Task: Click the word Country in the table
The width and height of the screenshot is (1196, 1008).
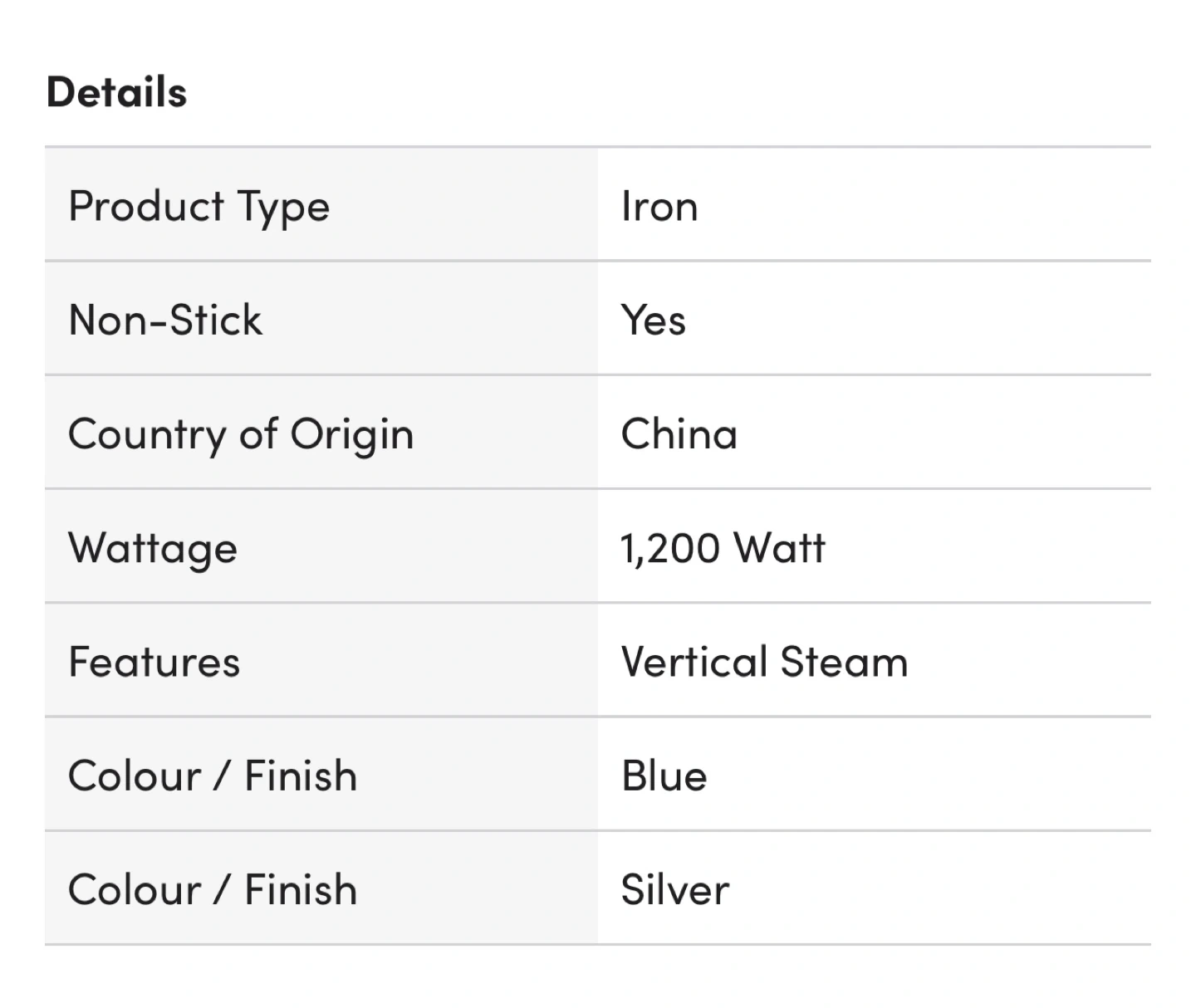Action: coord(146,434)
